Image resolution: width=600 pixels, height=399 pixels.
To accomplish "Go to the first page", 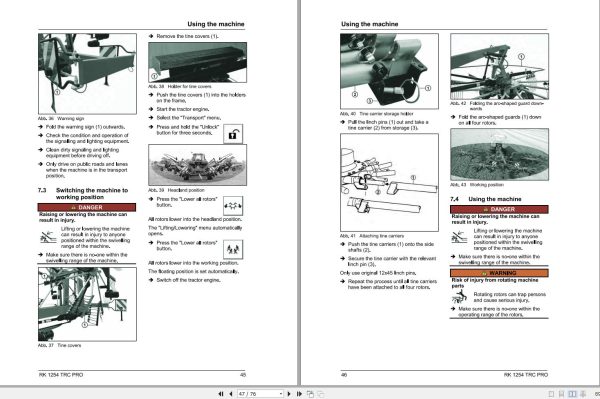I will [221, 394].
